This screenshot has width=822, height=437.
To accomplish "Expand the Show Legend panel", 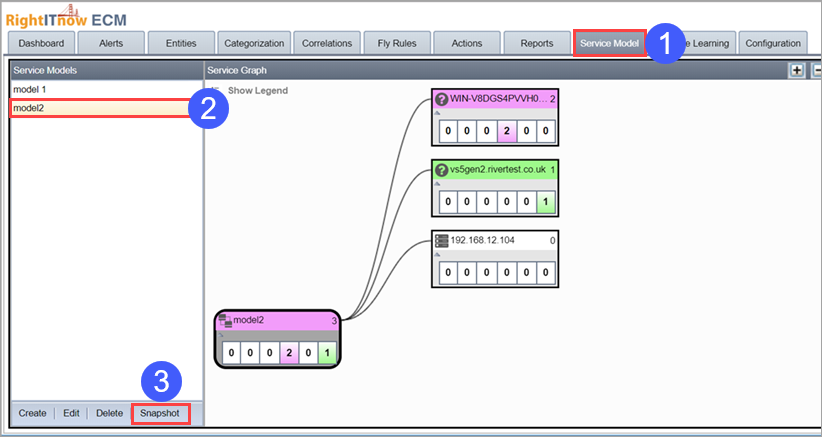I will 257,90.
